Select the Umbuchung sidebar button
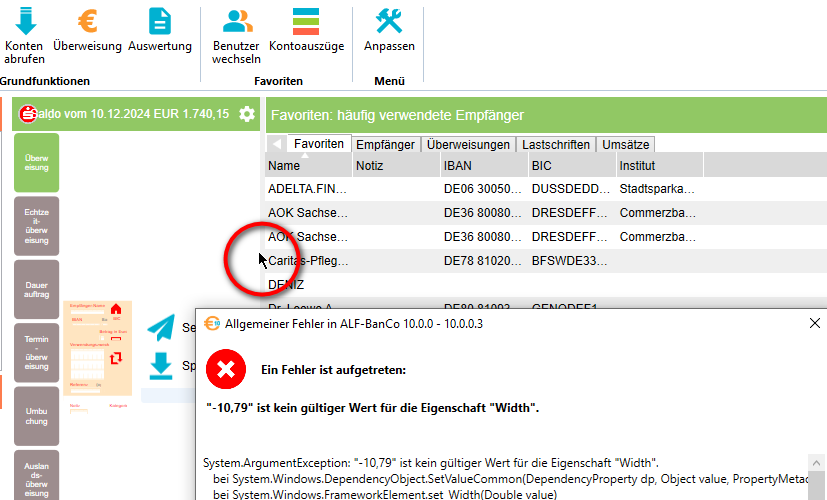827x500 pixels. (36, 416)
